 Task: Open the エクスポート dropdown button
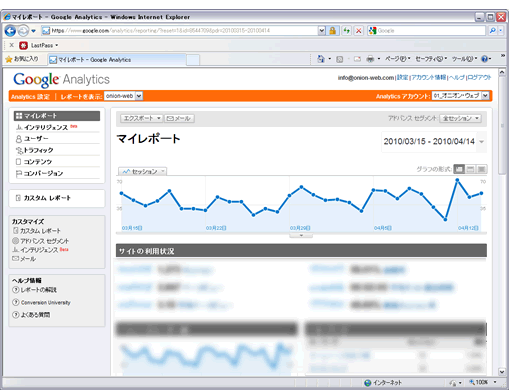(x=141, y=118)
